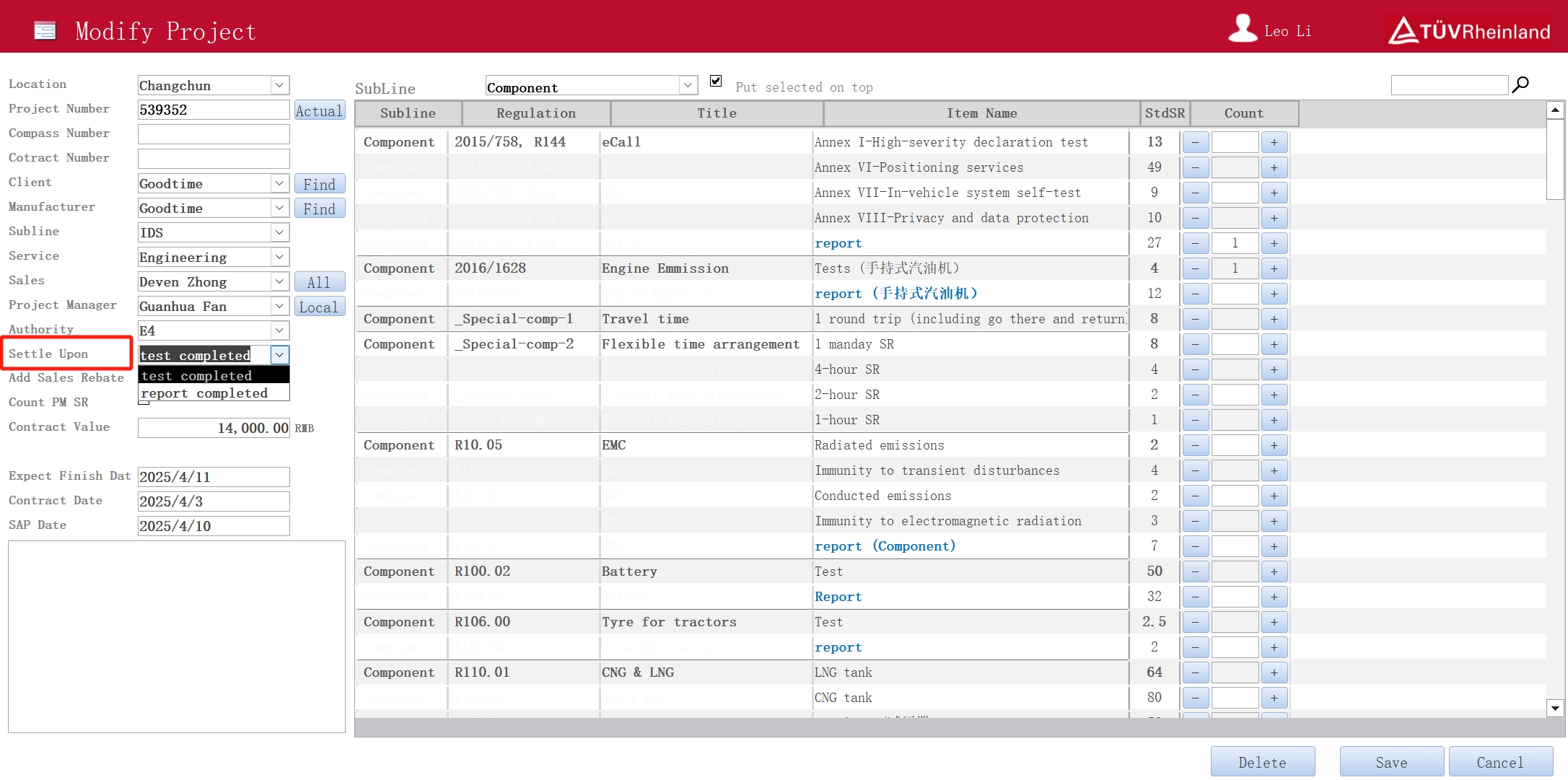Viewport: 1568px width, 780px height.
Task: Click the TÜV Rheinland logo
Action: tap(1469, 30)
